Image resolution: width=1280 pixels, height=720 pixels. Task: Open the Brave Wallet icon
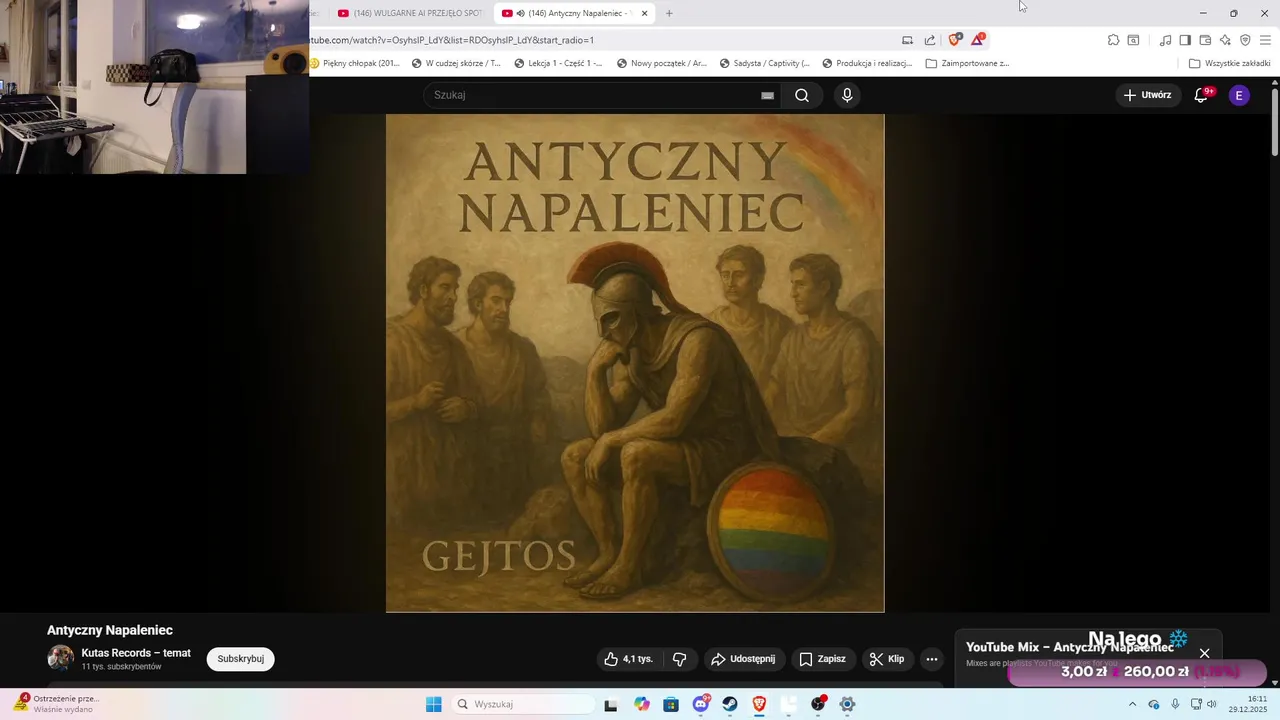pos(1205,40)
